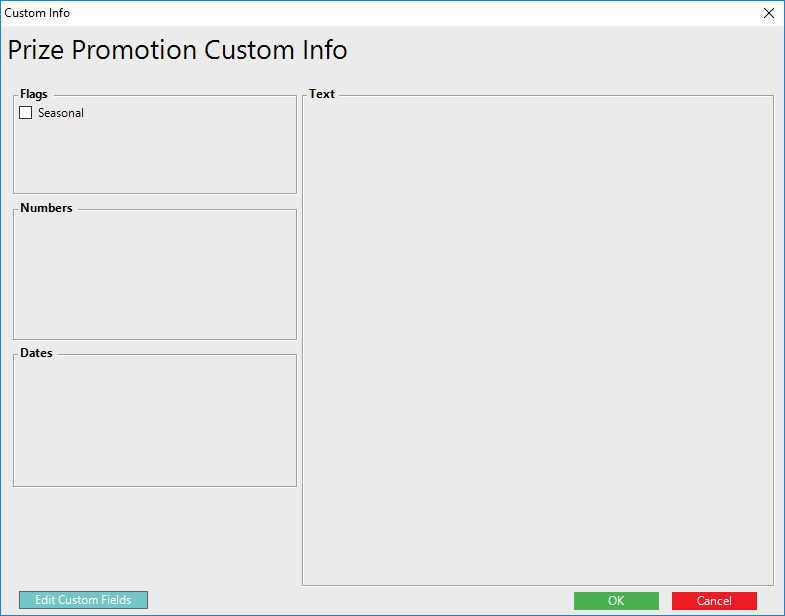Select the Numbers group label
785x616 pixels.
pyautogui.click(x=46, y=208)
